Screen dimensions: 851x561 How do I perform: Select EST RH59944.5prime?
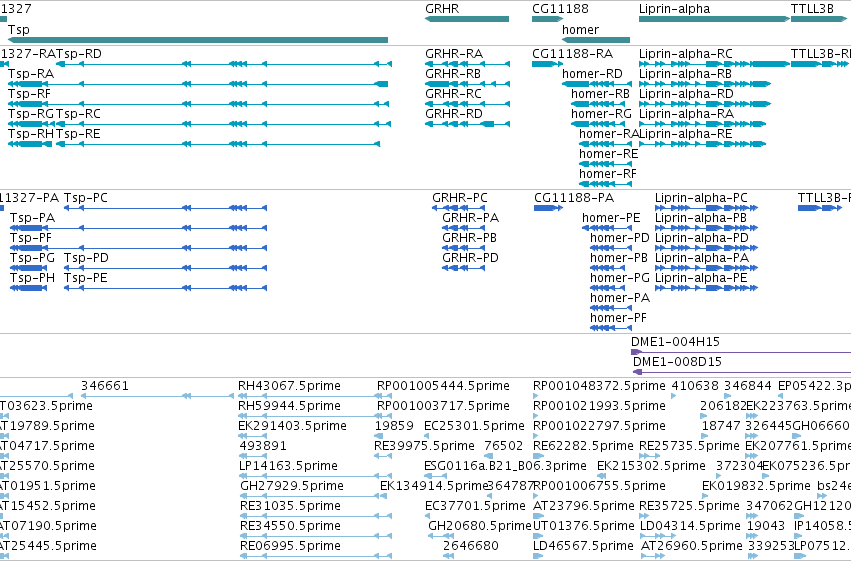[289, 406]
